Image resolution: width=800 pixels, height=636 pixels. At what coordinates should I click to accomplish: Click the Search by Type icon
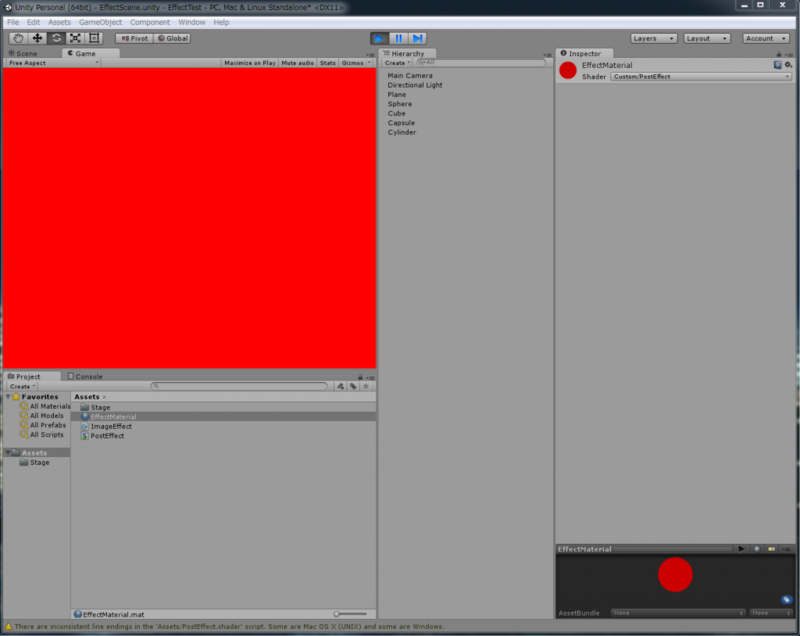(340, 386)
